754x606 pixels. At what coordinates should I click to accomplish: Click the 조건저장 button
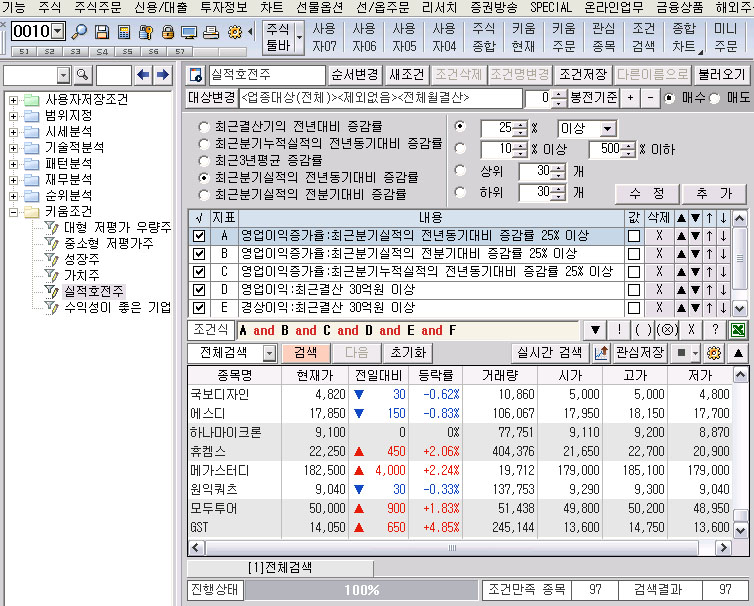[x=583, y=75]
